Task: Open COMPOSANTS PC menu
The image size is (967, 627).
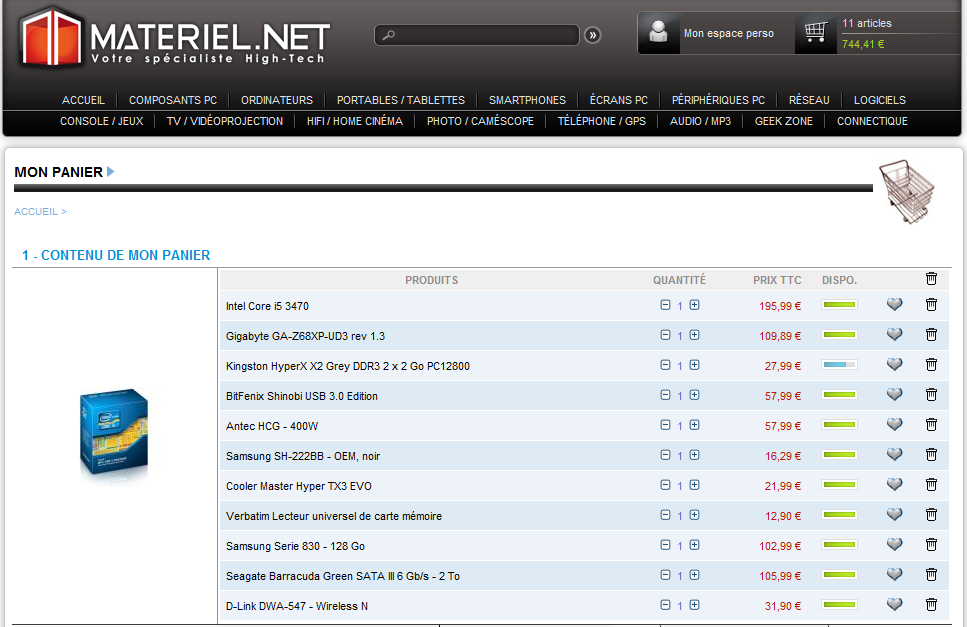Action: point(173,100)
